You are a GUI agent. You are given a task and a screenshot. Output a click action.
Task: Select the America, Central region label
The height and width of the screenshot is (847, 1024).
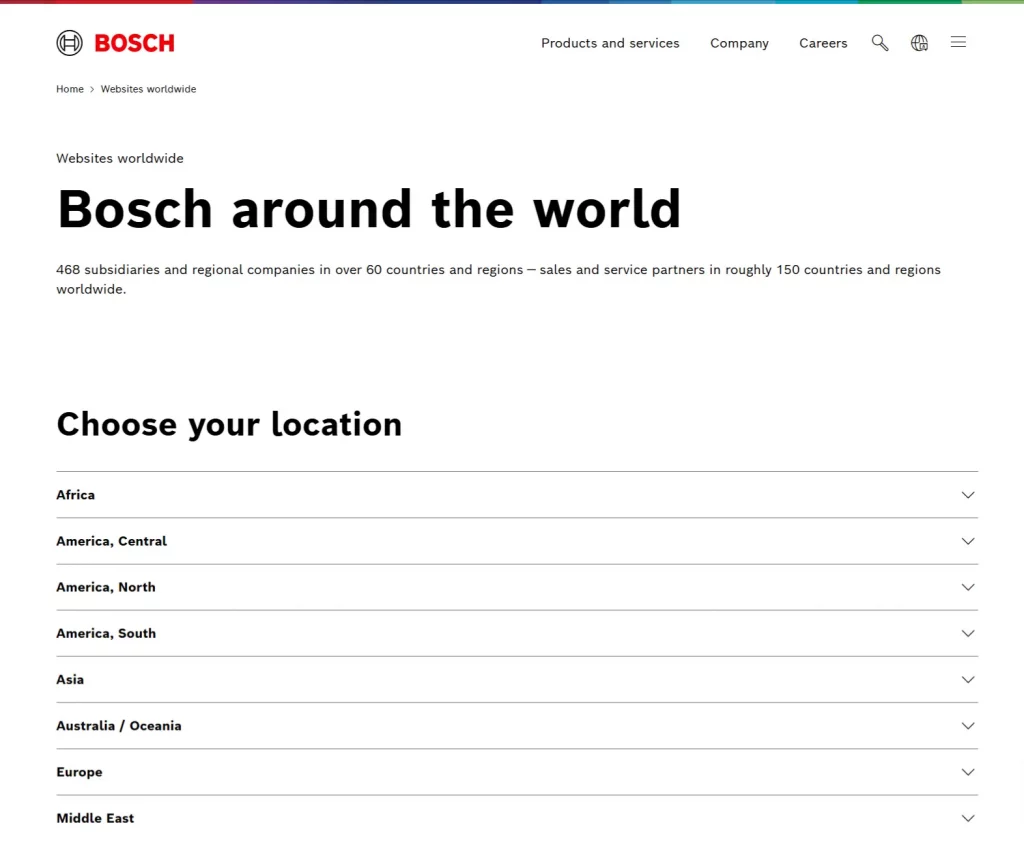(x=112, y=541)
